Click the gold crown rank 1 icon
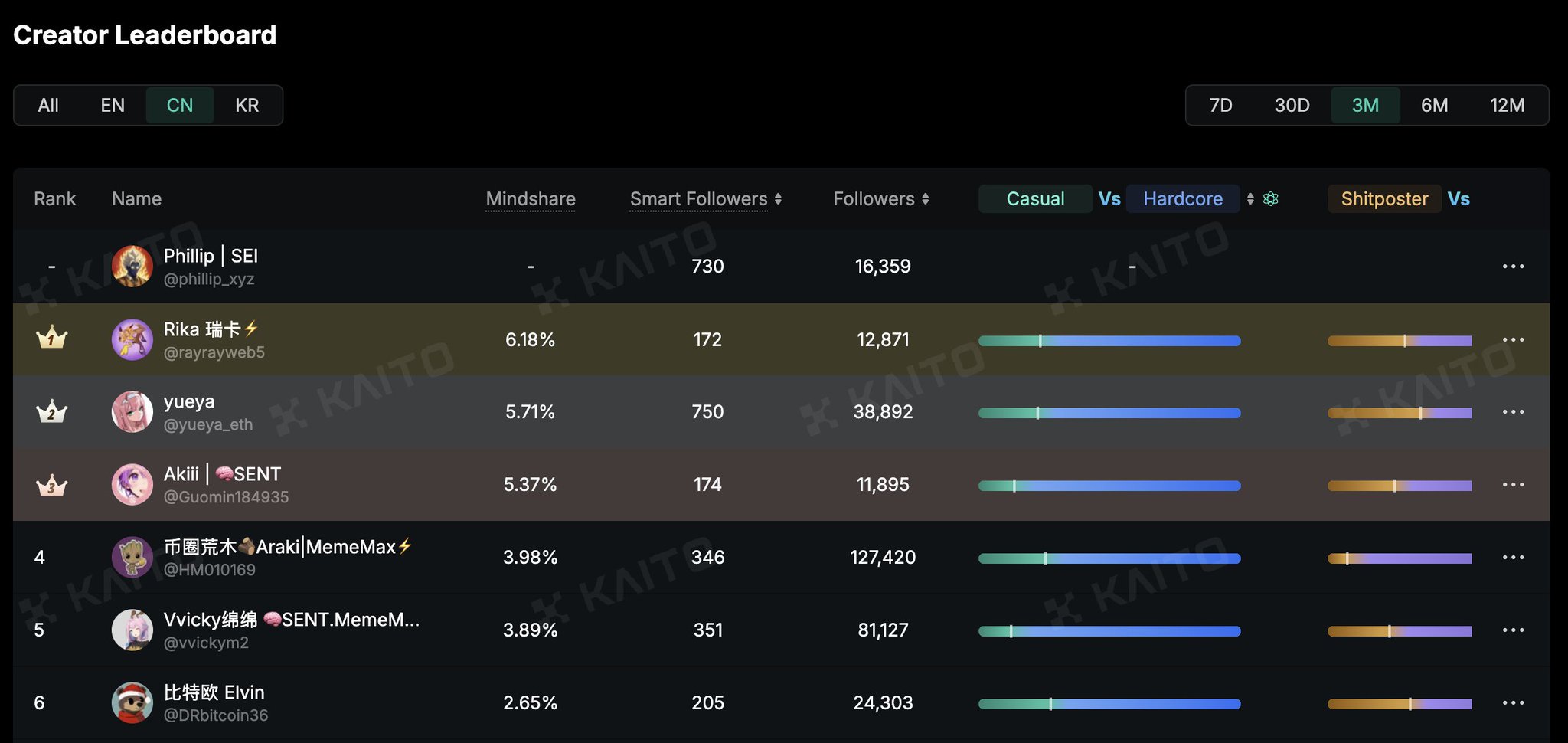The height and width of the screenshot is (743, 1568). tap(52, 338)
